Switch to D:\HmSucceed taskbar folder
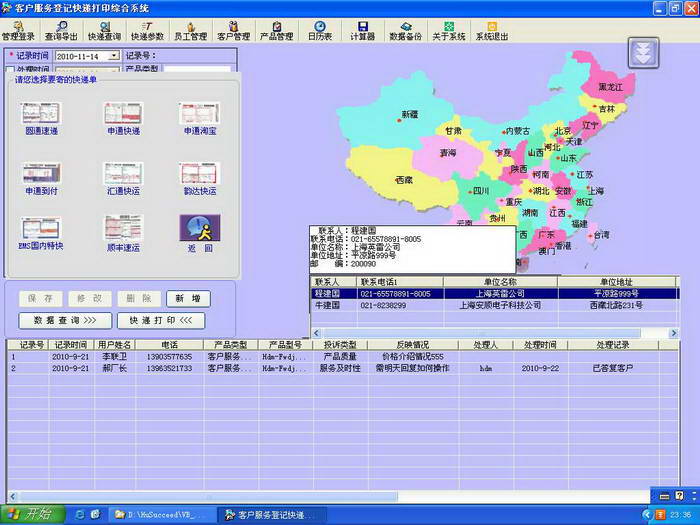Screen dimensions: 700x525 [160, 515]
